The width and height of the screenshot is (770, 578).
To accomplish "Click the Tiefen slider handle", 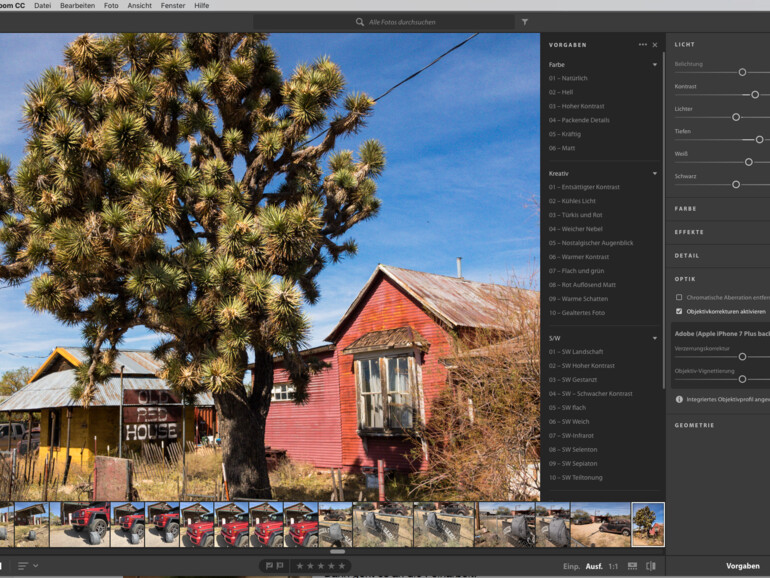I will 759,140.
